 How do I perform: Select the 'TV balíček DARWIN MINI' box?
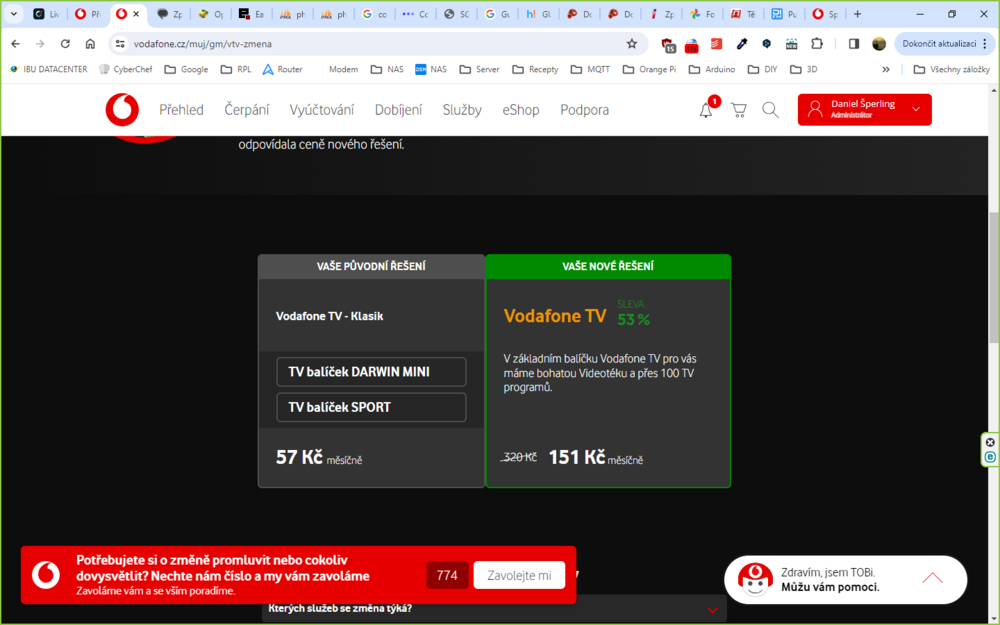pyautogui.click(x=371, y=372)
